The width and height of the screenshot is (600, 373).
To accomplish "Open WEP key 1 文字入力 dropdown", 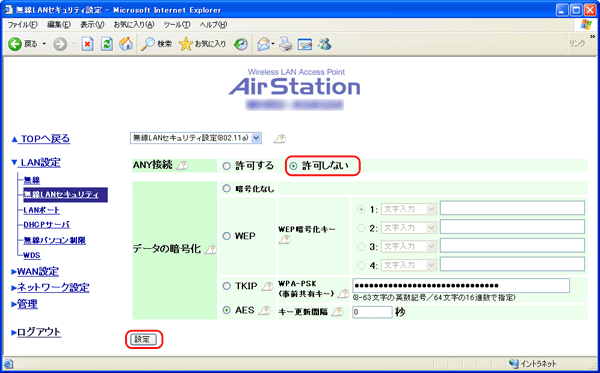I will coord(409,209).
